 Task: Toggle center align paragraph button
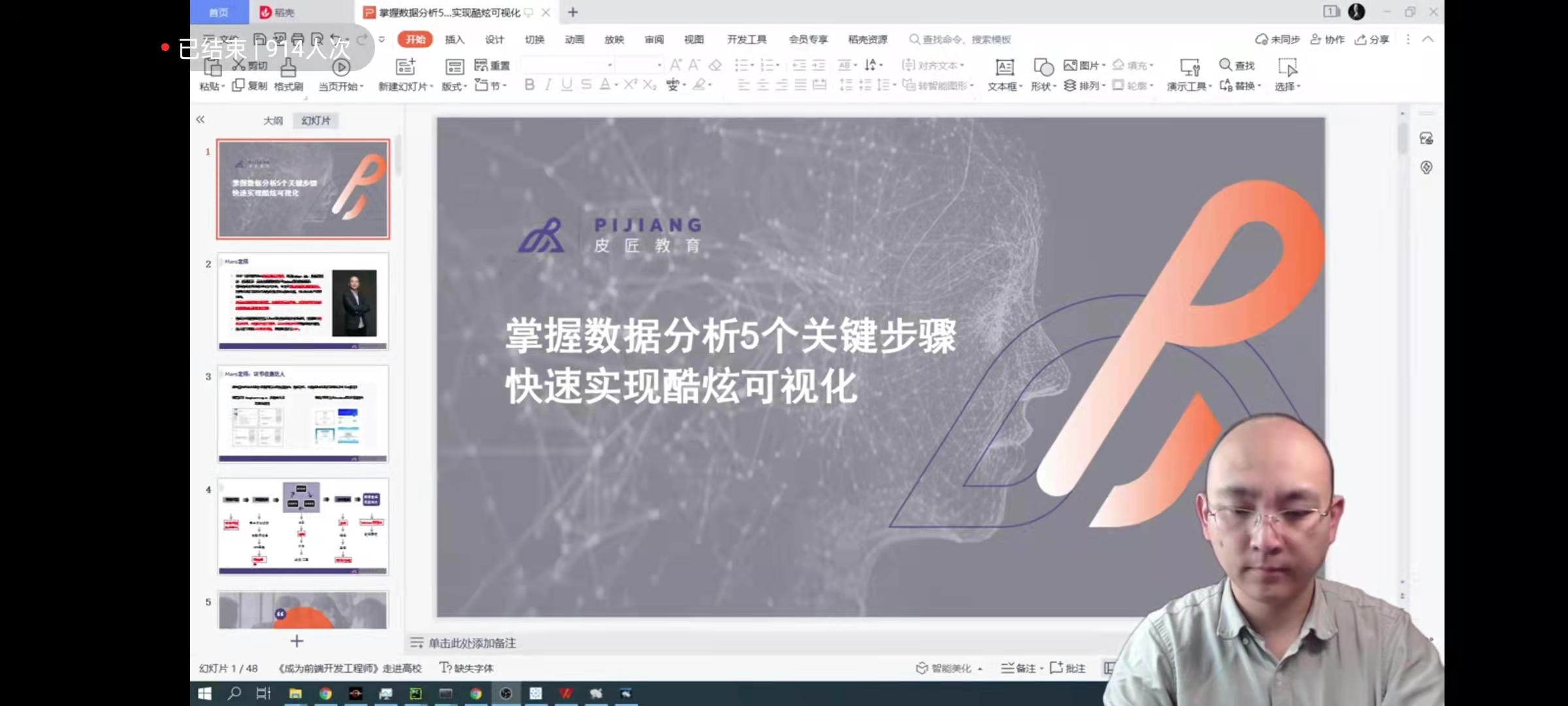point(762,84)
